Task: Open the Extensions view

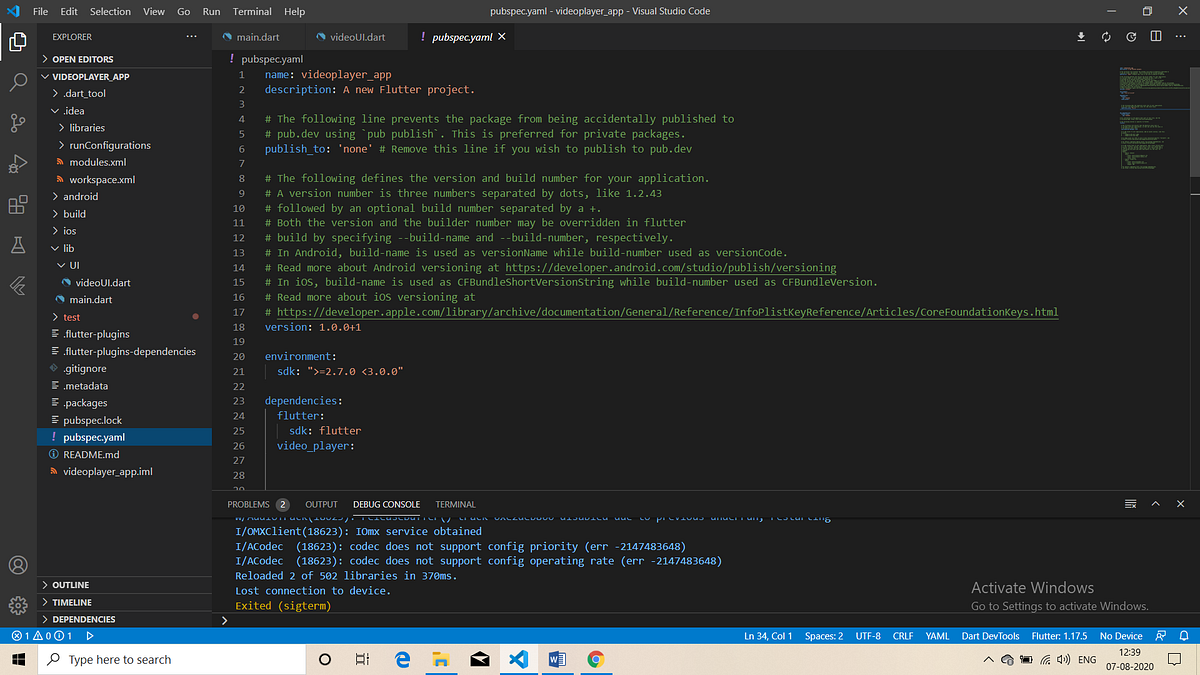Action: pyautogui.click(x=17, y=205)
